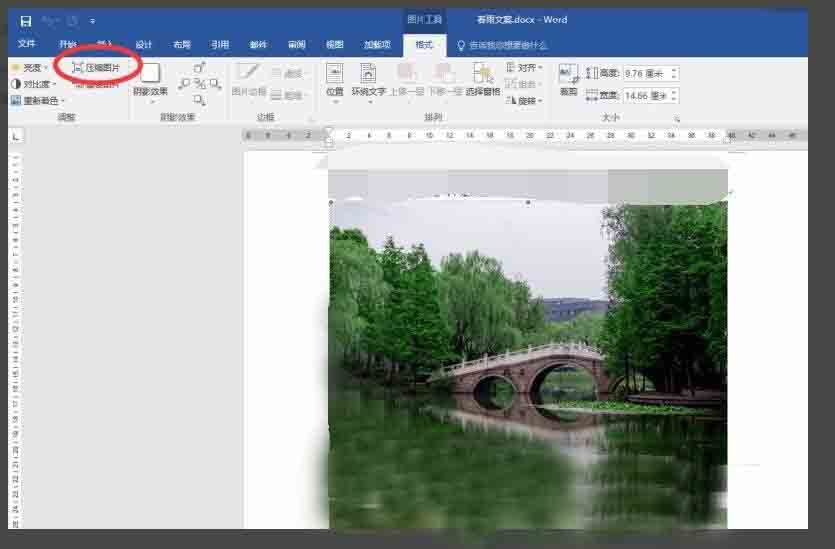
Task: Switch to the 邮件 (Mailings) tab
Action: [258, 45]
